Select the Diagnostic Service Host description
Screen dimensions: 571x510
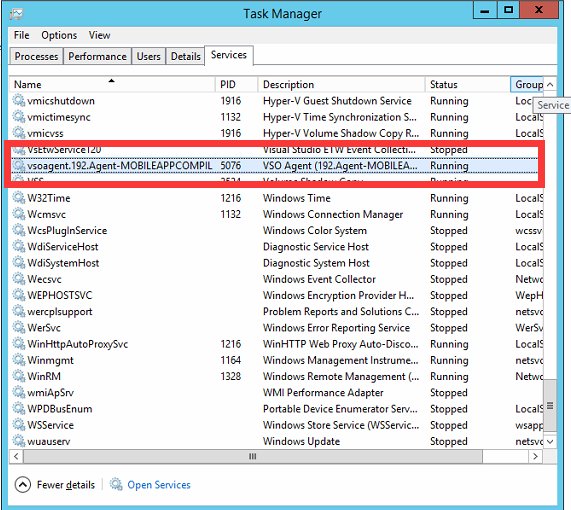[x=316, y=246]
